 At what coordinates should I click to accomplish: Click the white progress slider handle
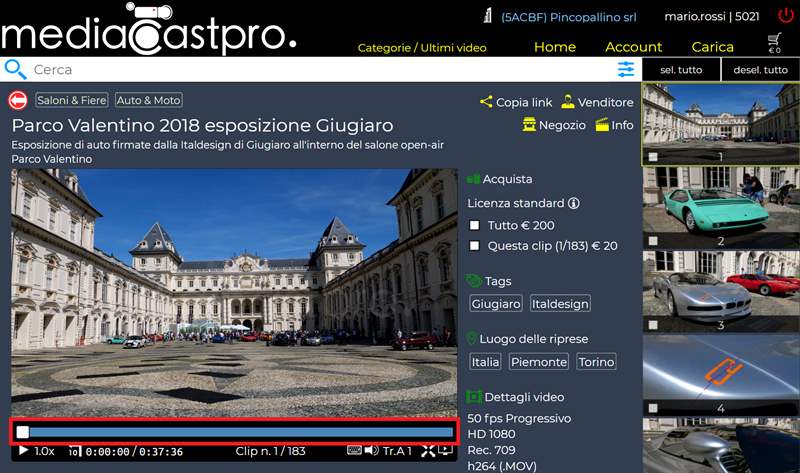[x=23, y=432]
